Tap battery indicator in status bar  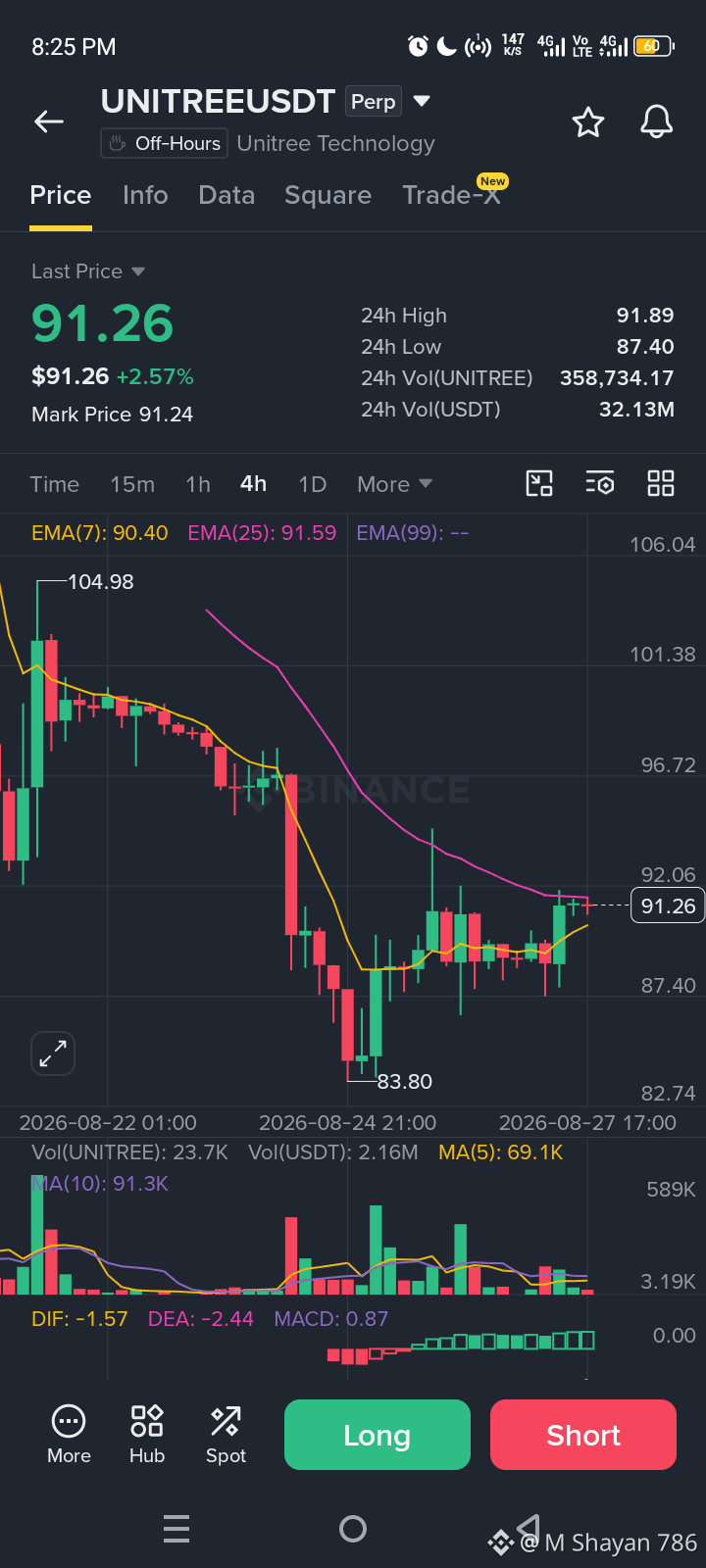click(x=654, y=46)
